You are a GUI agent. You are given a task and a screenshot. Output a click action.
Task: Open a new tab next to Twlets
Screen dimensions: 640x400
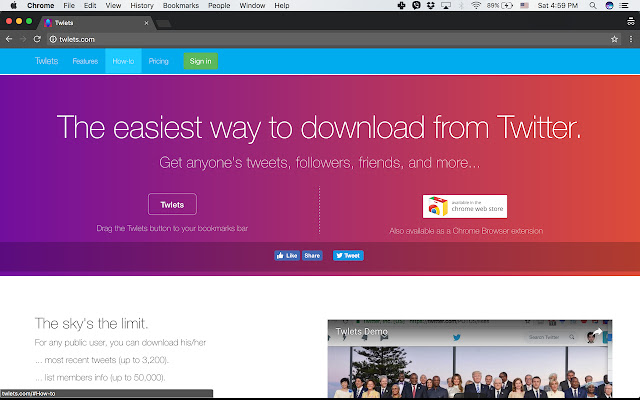point(164,23)
